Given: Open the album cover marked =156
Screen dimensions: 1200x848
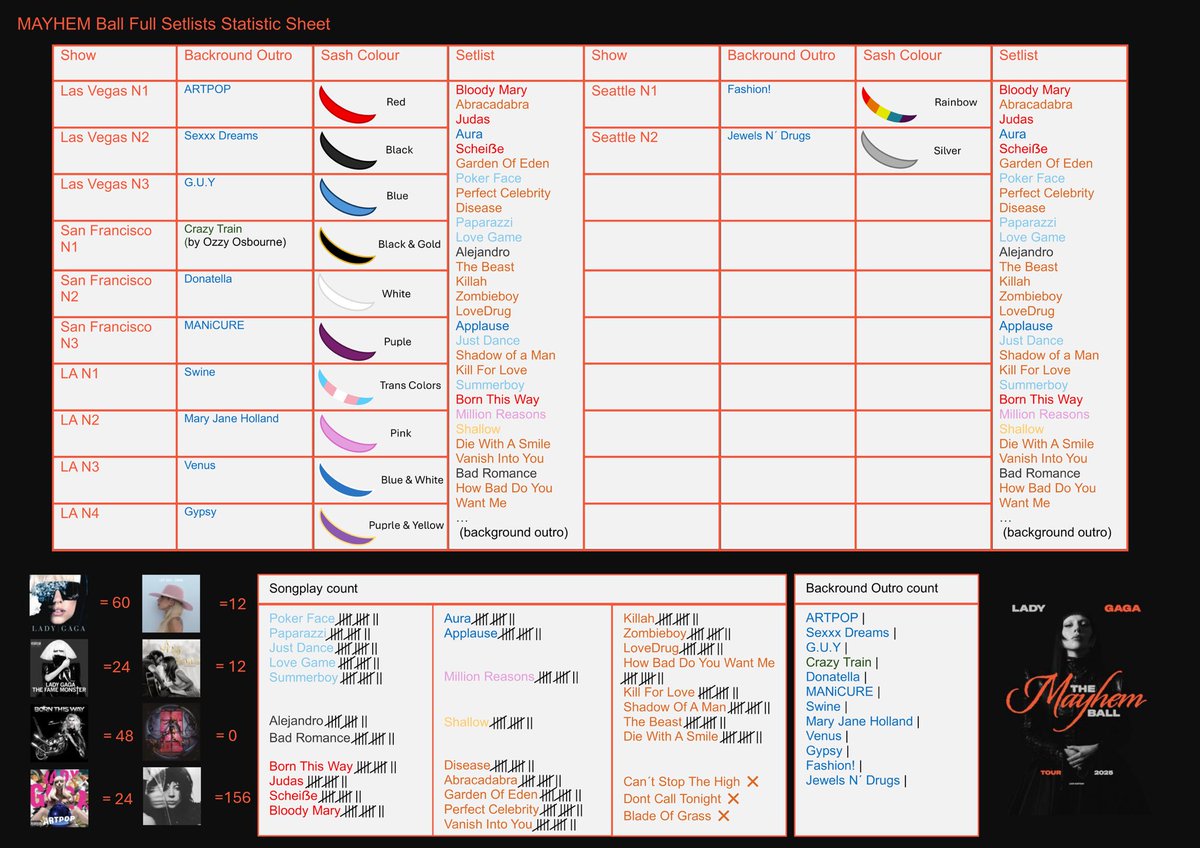Looking at the screenshot, I should pos(171,797).
